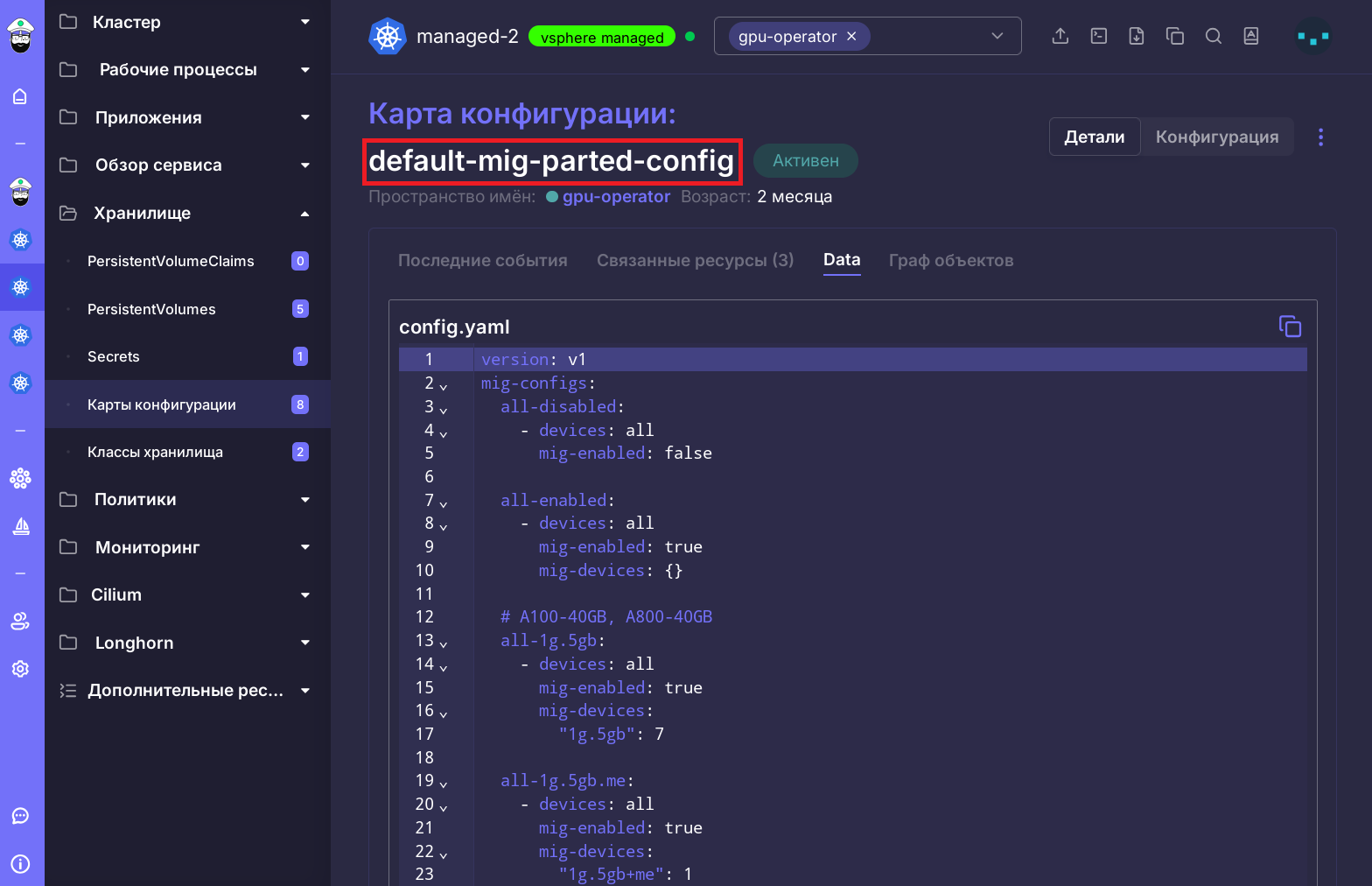Collapse the Хранилище navigation group
Image resolution: width=1372 pixels, height=886 pixels.
click(187, 213)
